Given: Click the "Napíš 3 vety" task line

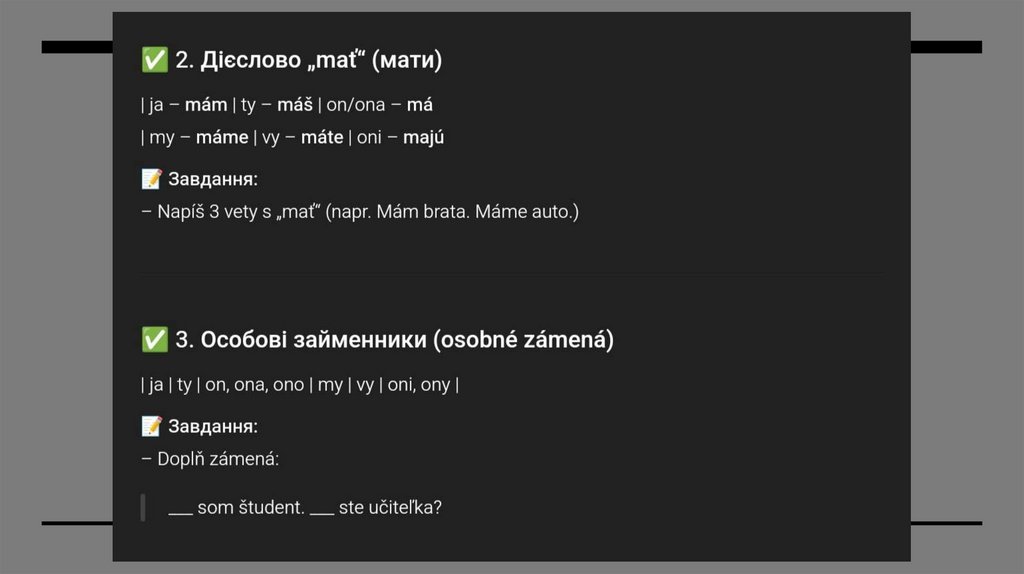Looking at the screenshot, I should point(360,212).
